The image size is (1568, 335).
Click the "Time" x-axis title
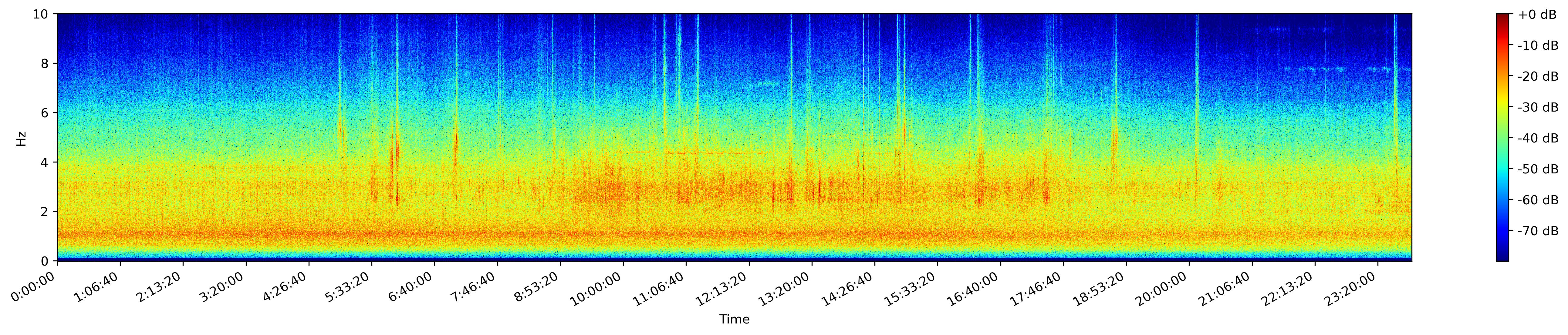coord(734,320)
